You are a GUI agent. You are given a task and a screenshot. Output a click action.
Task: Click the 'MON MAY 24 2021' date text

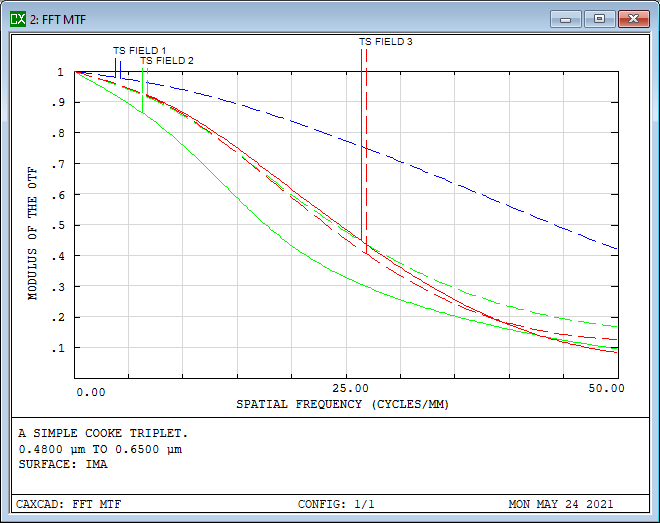tap(561, 504)
